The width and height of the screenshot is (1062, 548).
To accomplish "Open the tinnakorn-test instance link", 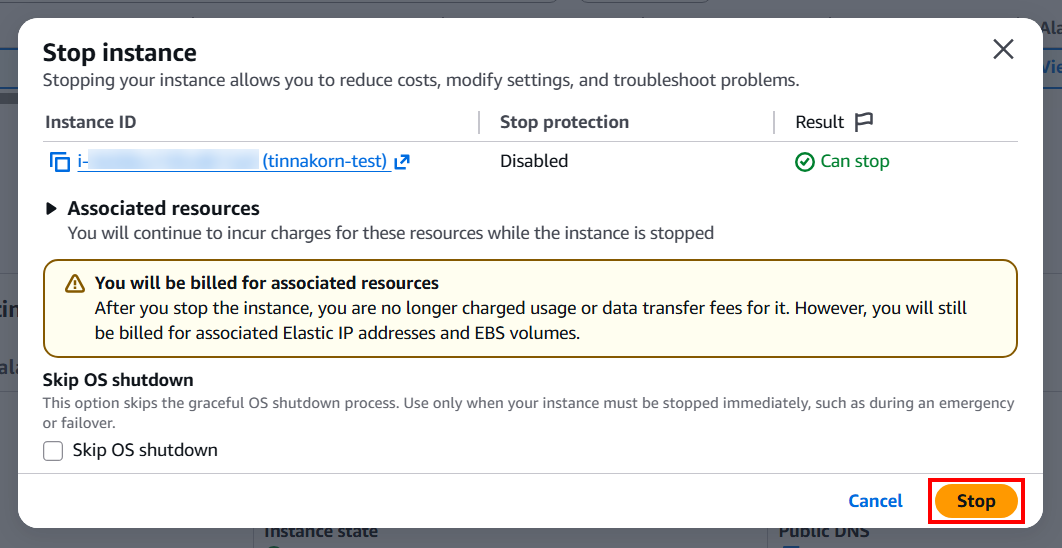I will tap(324, 161).
